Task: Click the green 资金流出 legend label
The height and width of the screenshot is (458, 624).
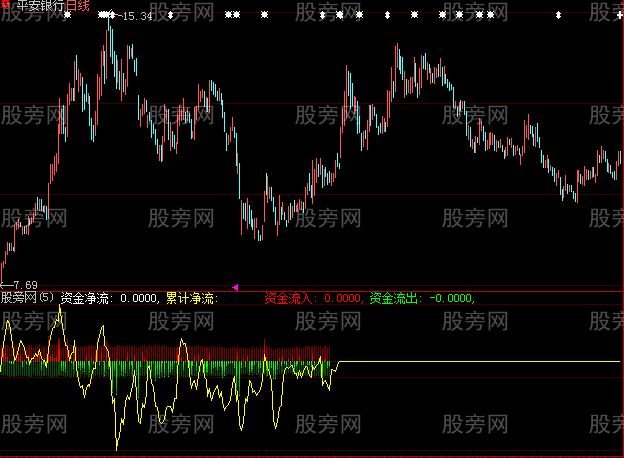Action: tap(394, 297)
